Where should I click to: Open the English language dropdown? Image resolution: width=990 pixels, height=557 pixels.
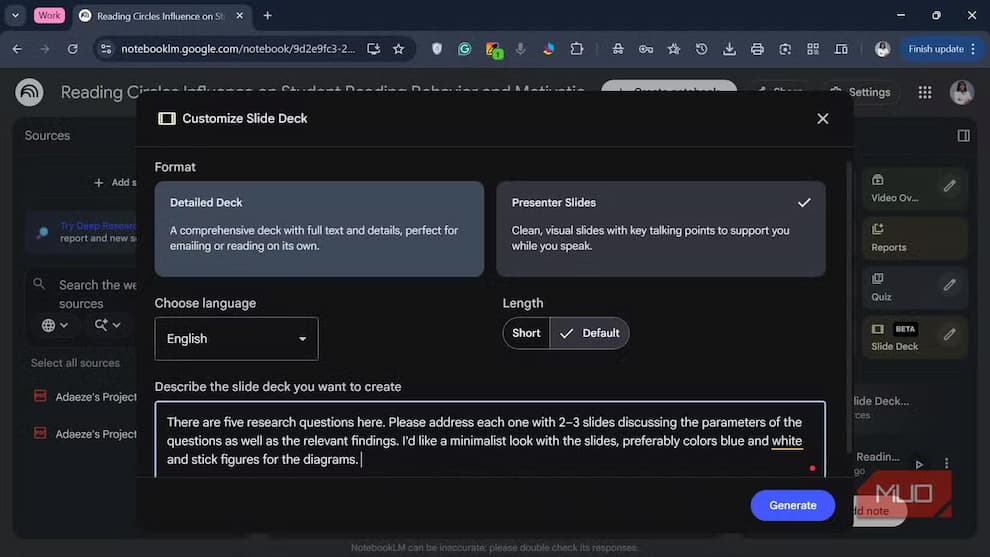click(x=236, y=339)
